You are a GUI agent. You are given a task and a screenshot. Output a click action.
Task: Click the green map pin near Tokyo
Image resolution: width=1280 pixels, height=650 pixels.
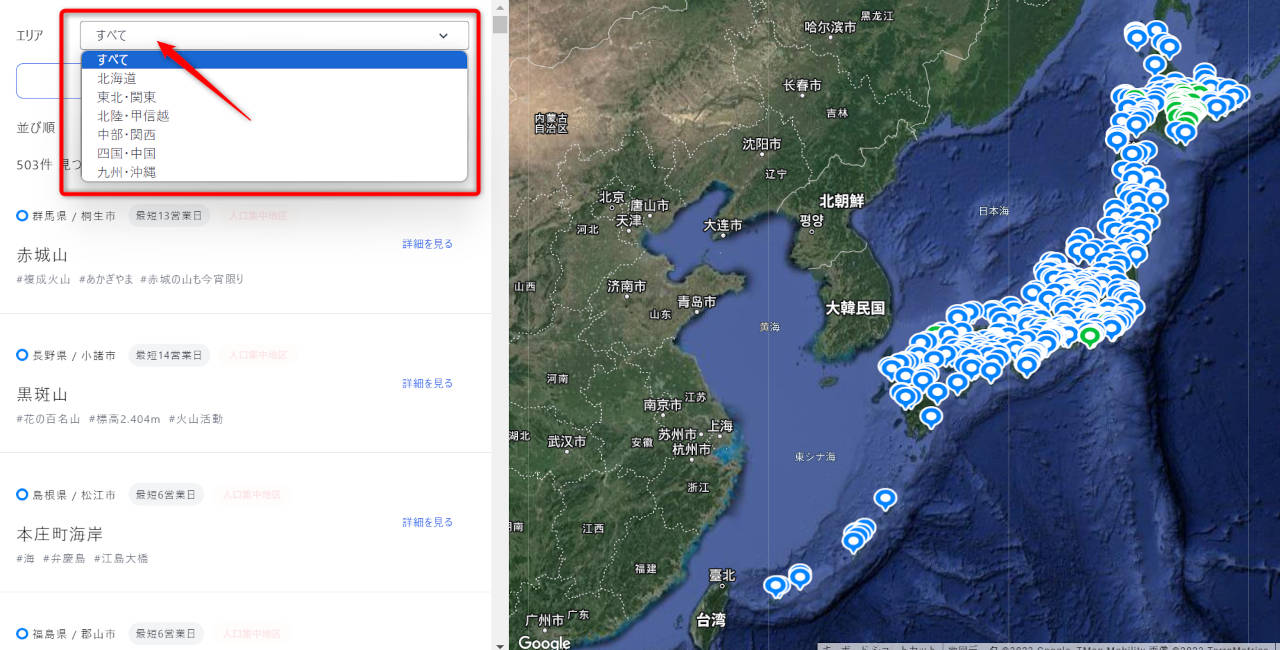pos(1090,333)
